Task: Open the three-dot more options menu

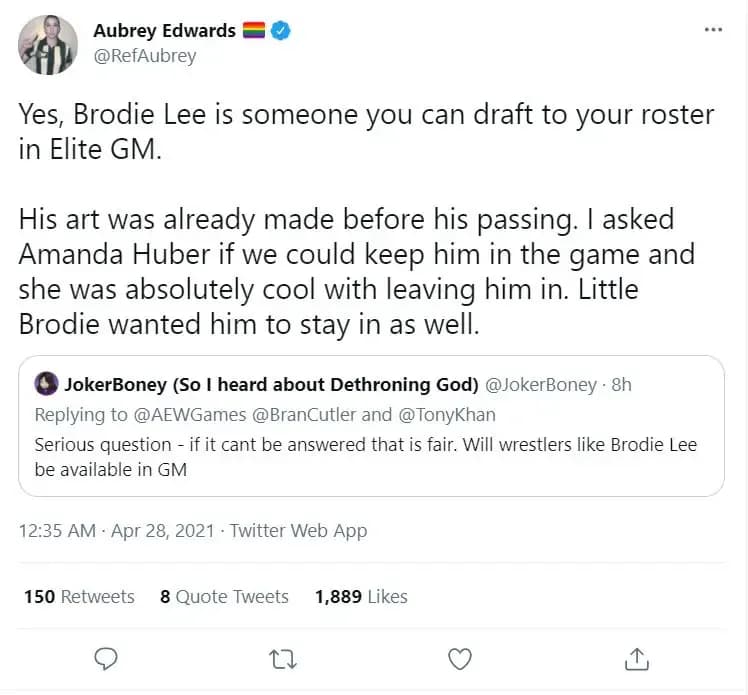Action: click(713, 30)
